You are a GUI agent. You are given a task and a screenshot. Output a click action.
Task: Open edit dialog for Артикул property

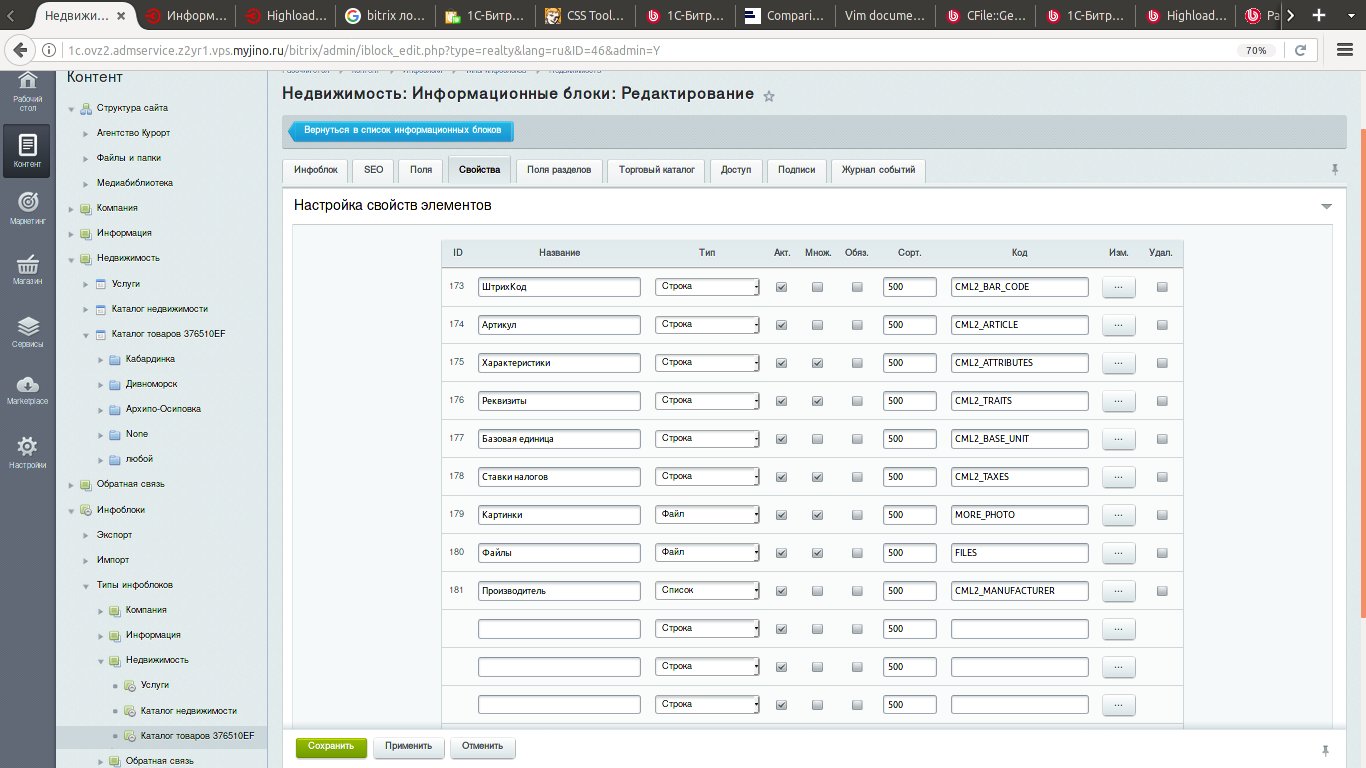(1118, 325)
